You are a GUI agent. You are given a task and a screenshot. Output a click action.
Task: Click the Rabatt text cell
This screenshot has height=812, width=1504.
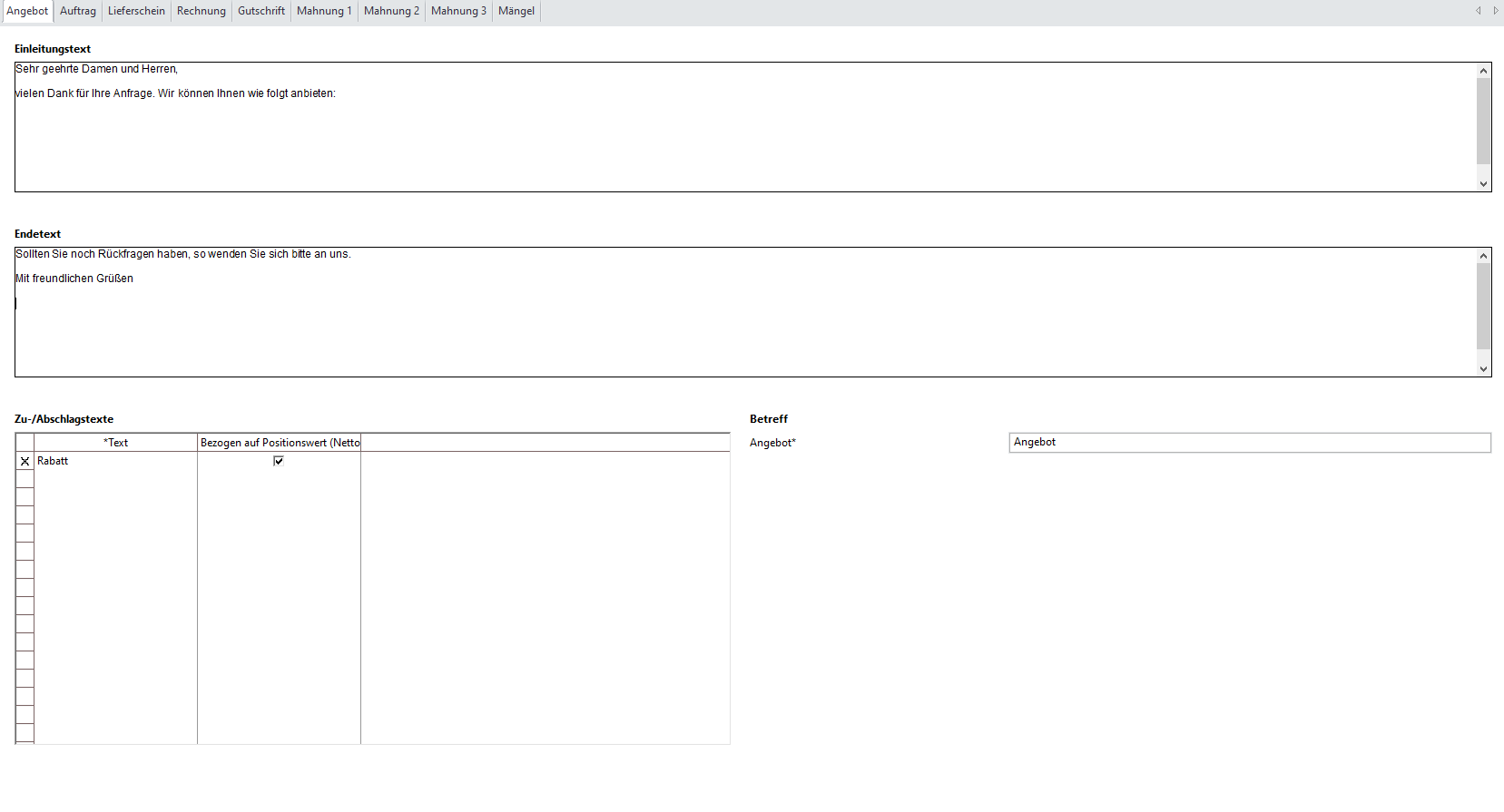[x=115, y=461]
